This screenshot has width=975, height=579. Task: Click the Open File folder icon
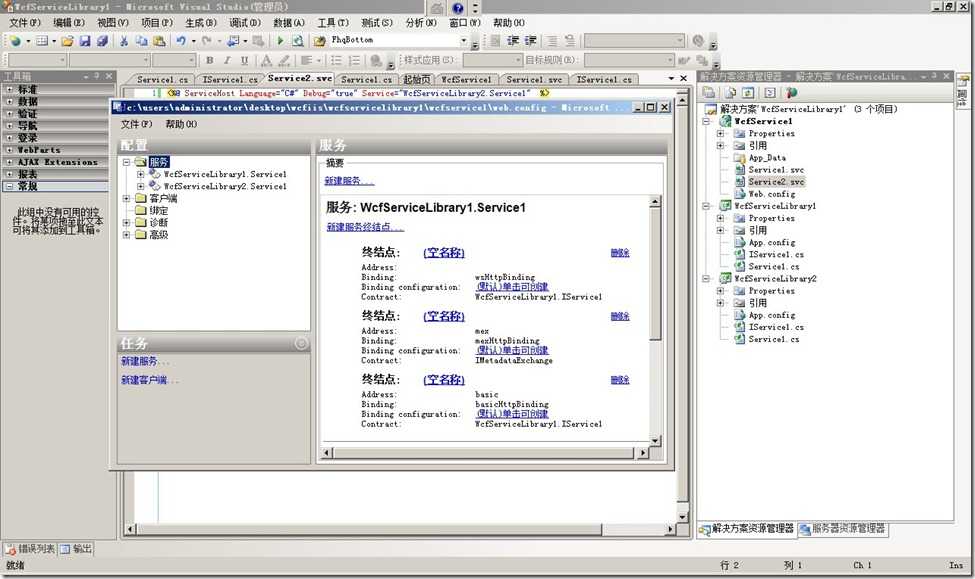coord(67,41)
